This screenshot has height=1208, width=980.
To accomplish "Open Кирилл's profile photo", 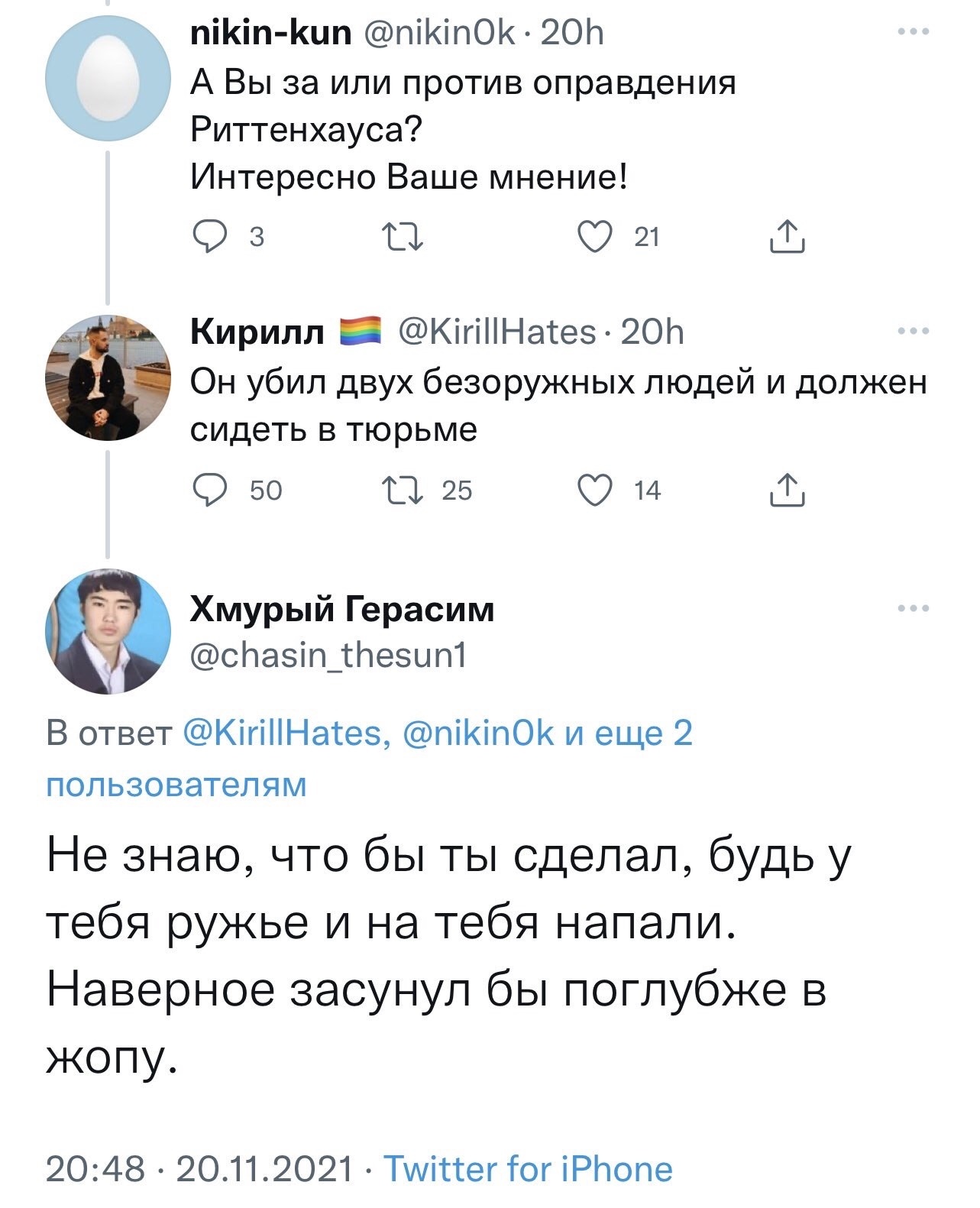I will 108,377.
